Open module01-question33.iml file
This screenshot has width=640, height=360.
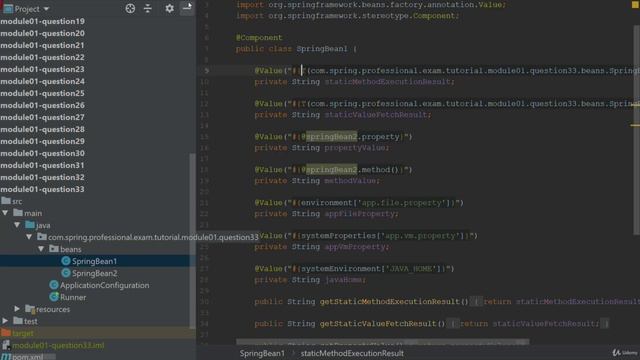pos(58,345)
